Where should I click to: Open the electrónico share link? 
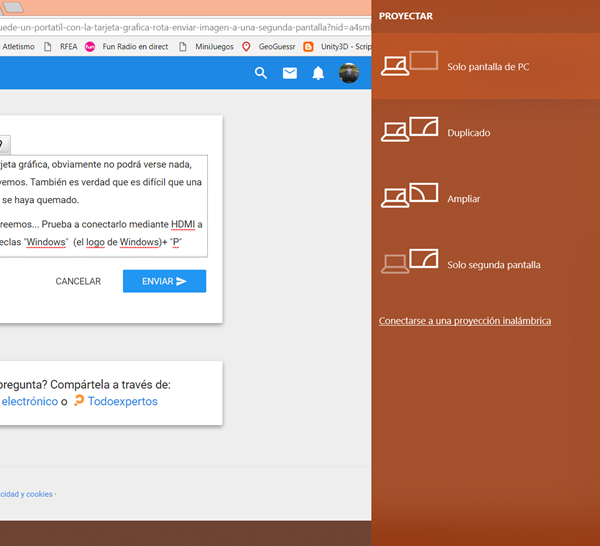[29, 401]
